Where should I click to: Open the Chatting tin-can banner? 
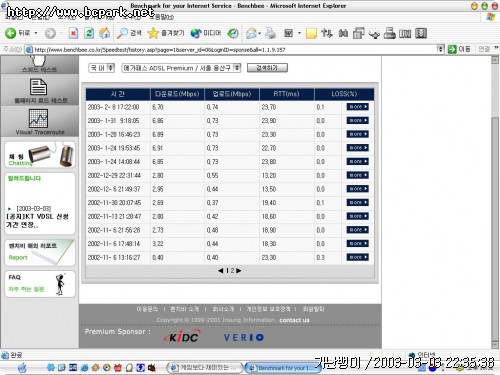coord(40,155)
